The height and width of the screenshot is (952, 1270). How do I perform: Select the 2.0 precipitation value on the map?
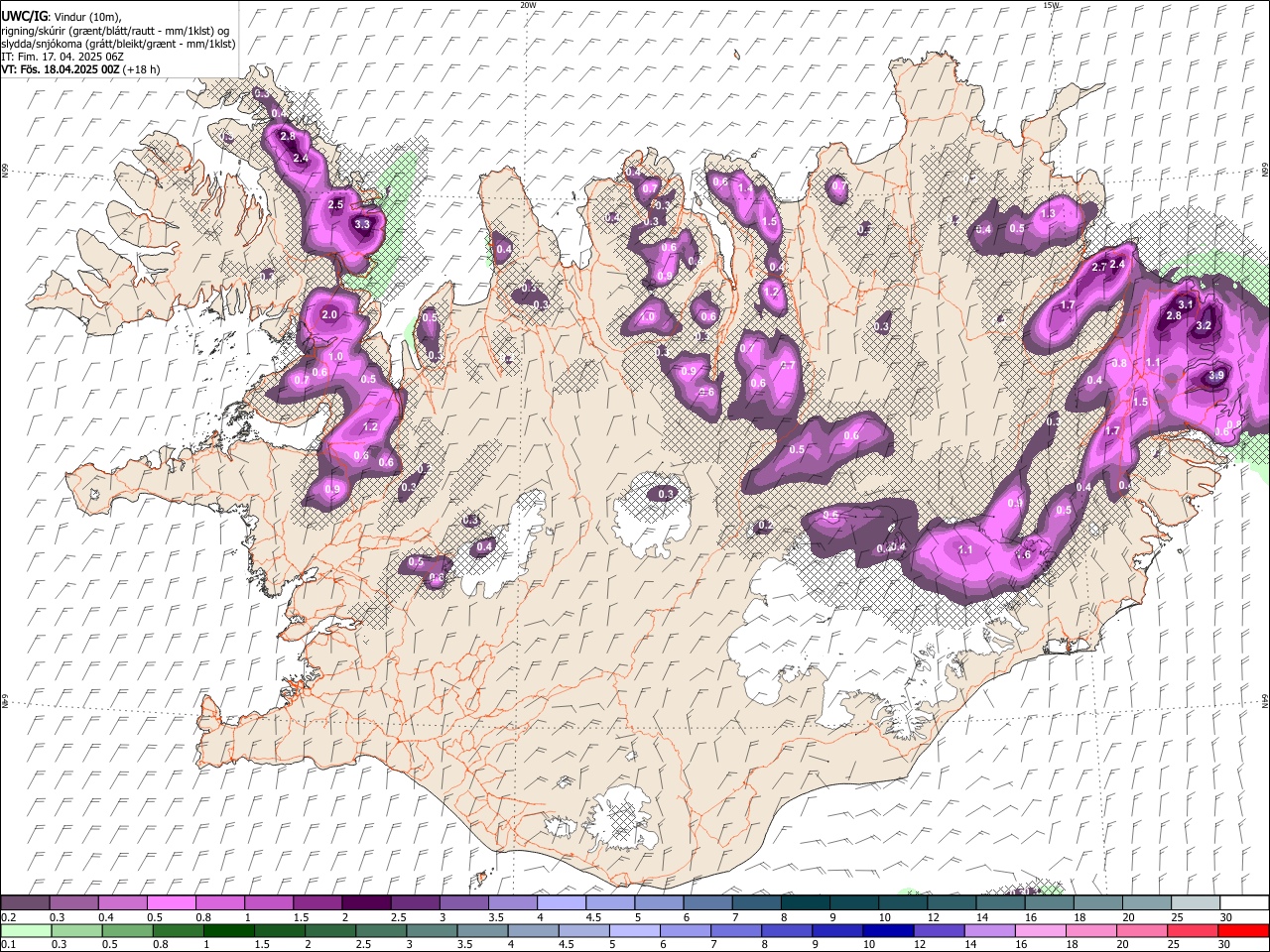point(330,314)
